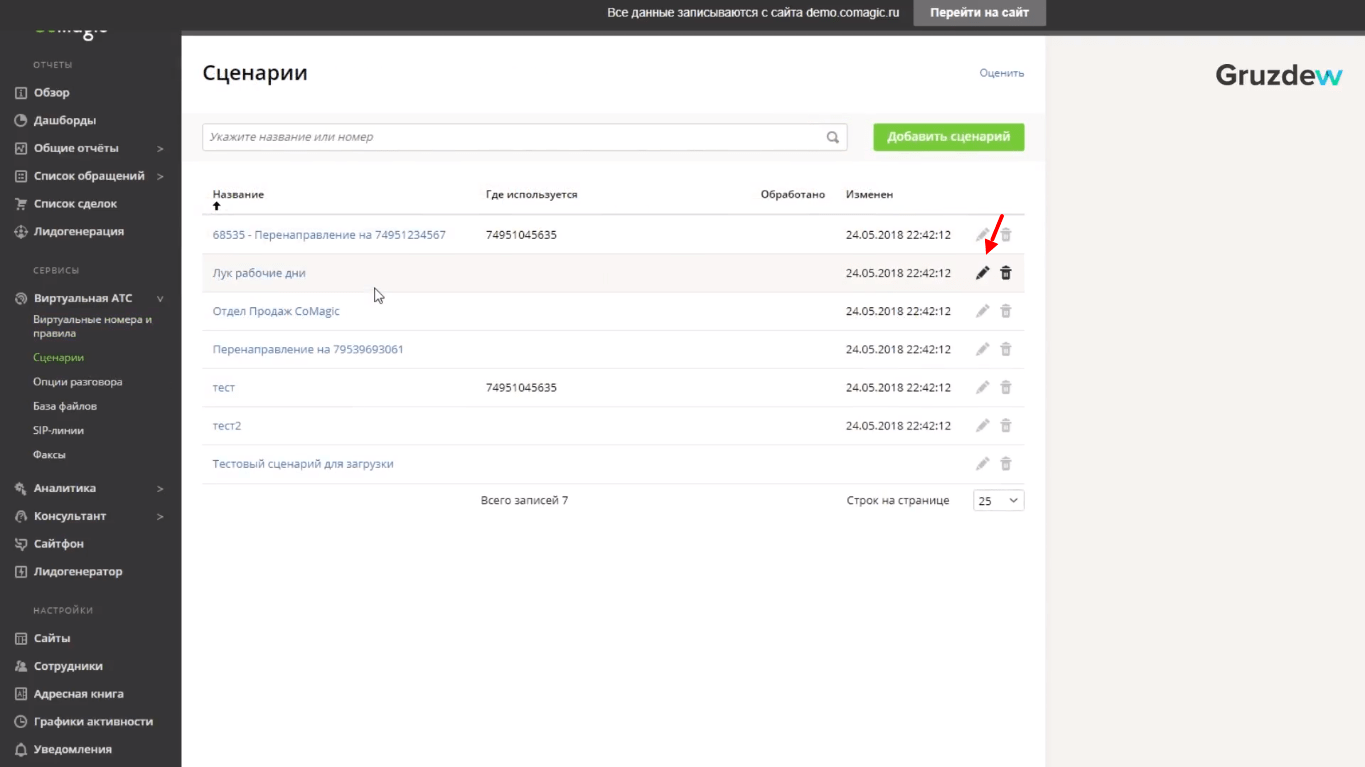Click edit pencil for тест row

982,387
